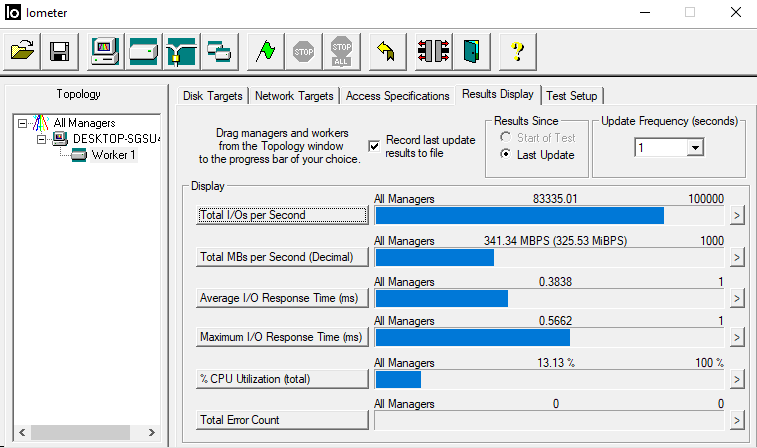Image resolution: width=757 pixels, height=448 pixels.
Task: Click the Start New Network Worker icon
Action: pos(181,51)
